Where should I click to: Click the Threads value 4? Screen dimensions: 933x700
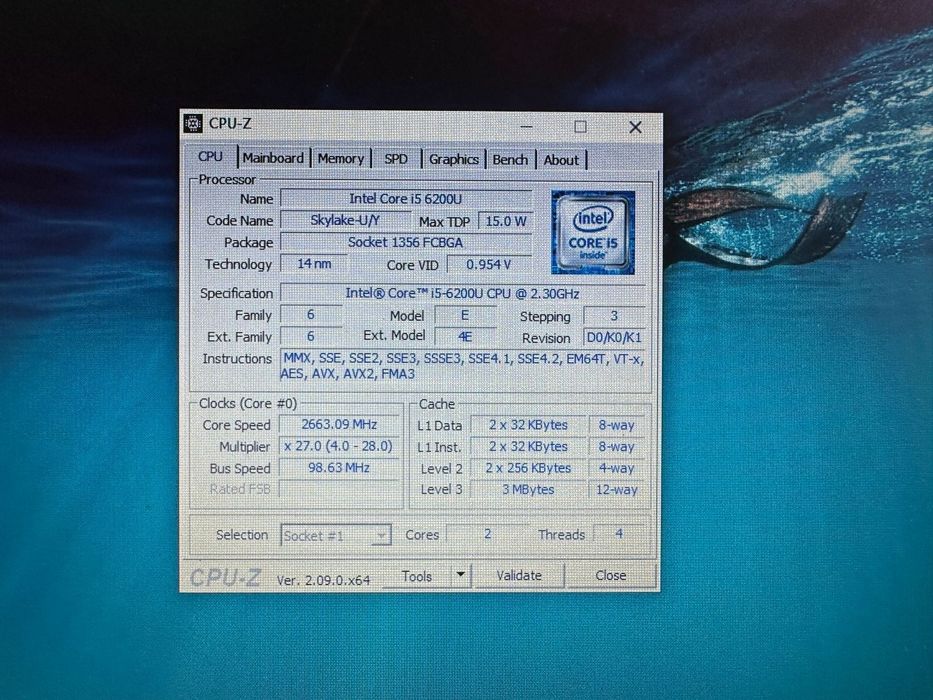(619, 534)
